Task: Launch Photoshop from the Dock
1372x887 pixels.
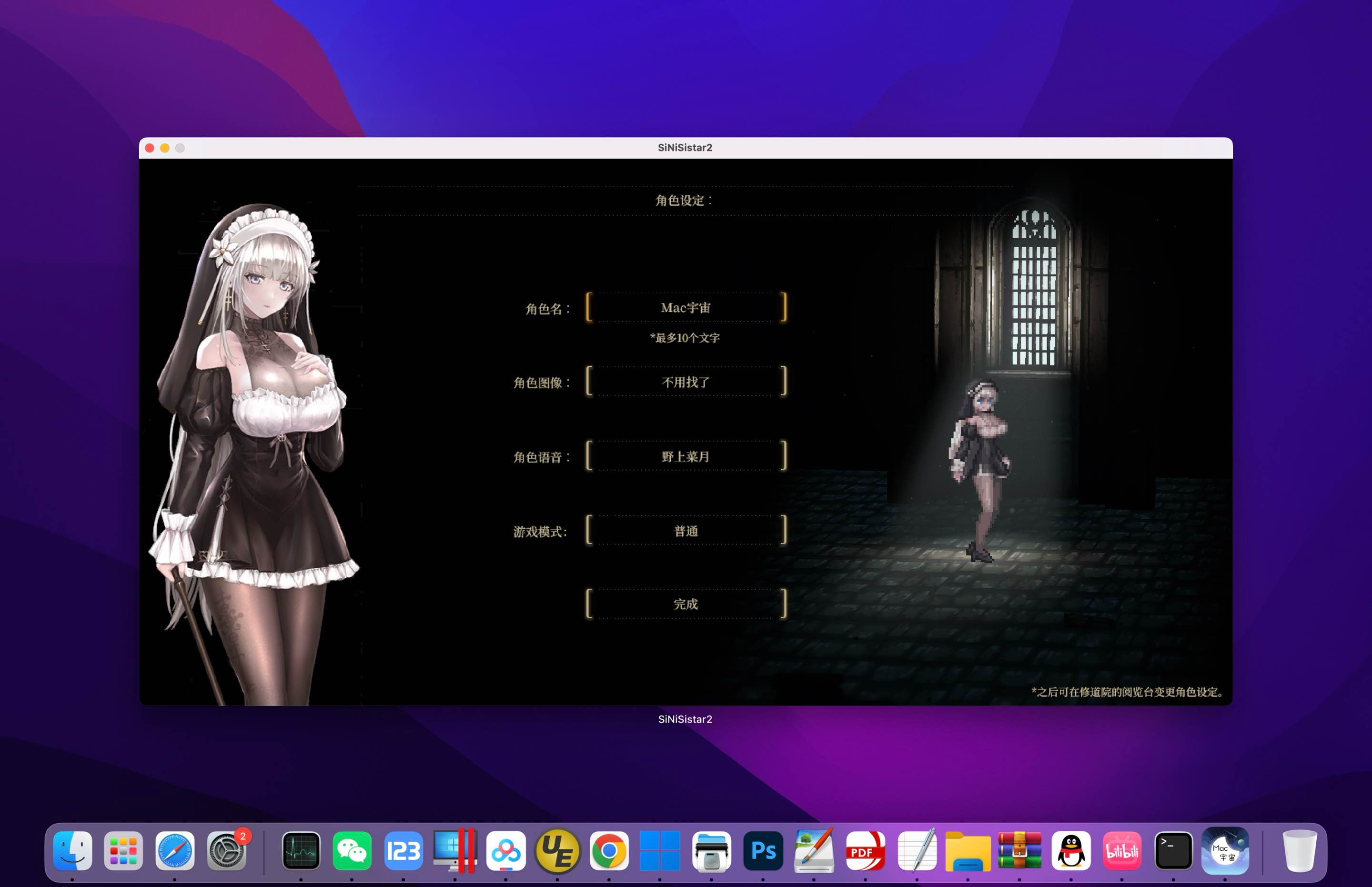Action: [x=763, y=851]
